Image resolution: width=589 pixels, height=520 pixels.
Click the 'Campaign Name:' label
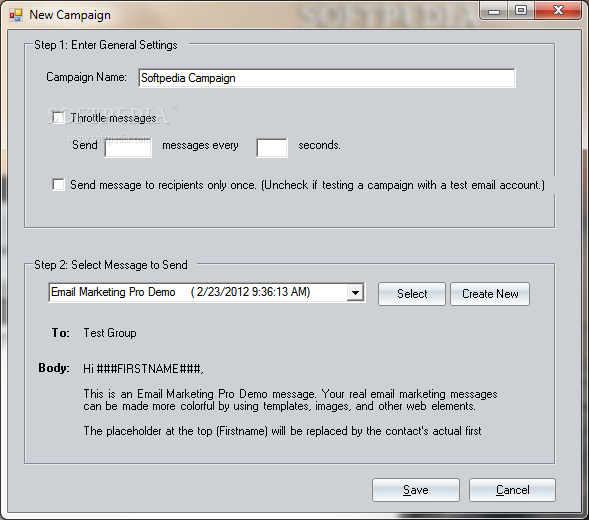86,77
